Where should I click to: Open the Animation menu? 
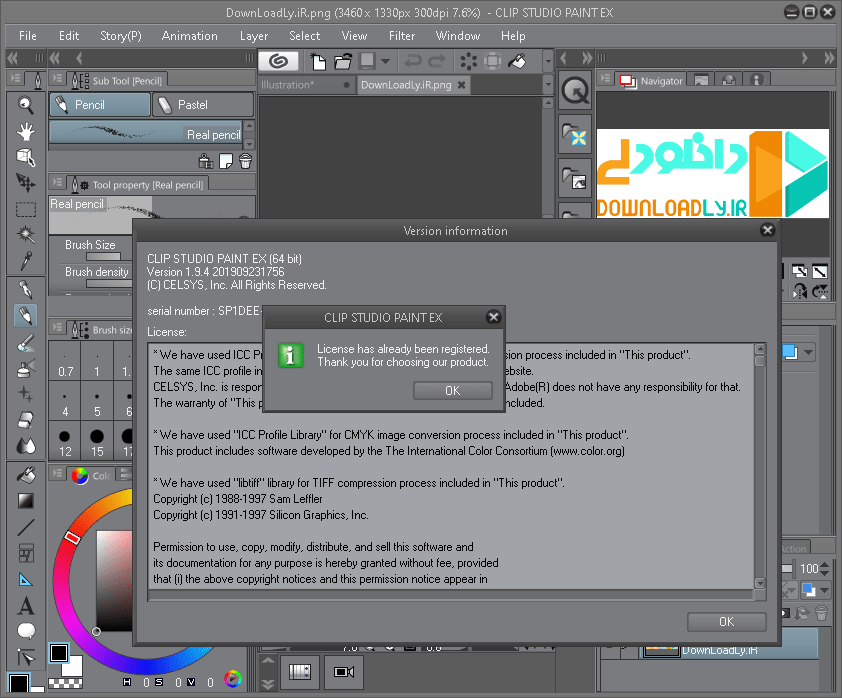(189, 36)
